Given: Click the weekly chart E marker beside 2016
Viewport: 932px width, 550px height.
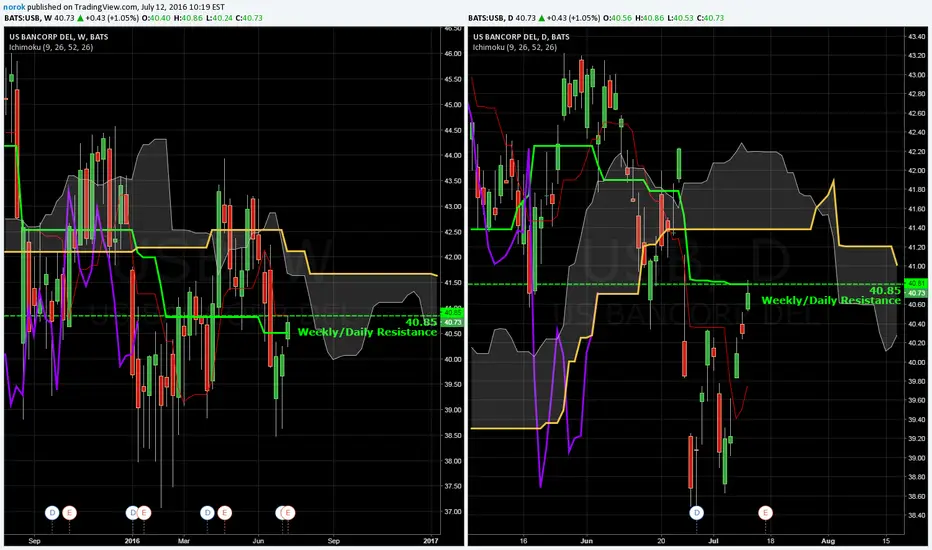Looking at the screenshot, I should click(x=144, y=513).
